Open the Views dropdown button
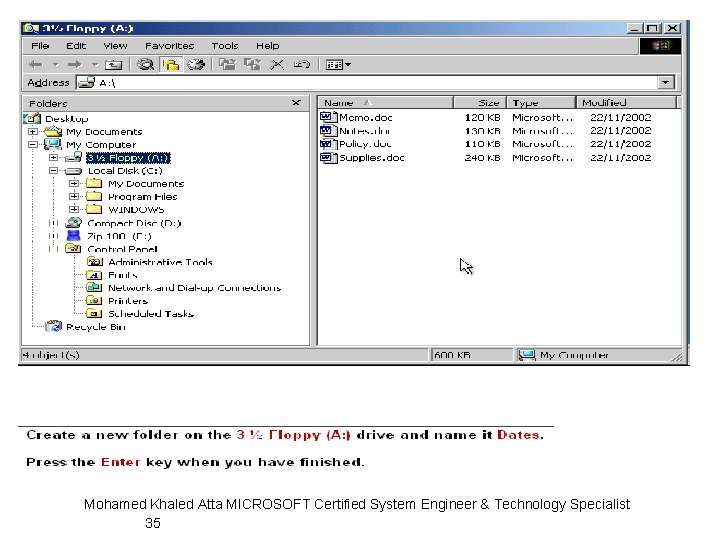 pyautogui.click(x=338, y=65)
